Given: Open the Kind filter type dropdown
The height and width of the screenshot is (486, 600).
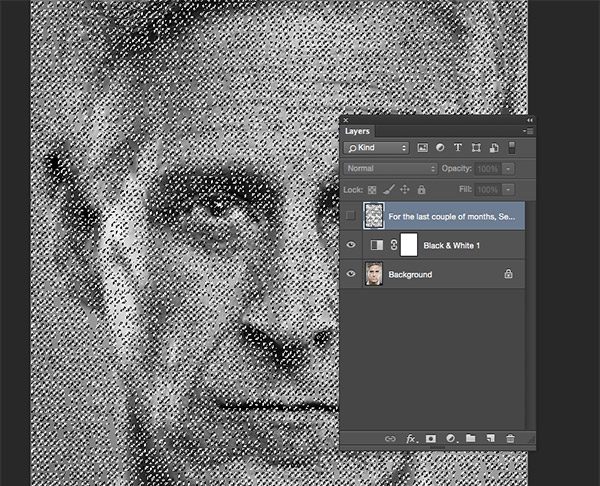Looking at the screenshot, I should pyautogui.click(x=376, y=148).
